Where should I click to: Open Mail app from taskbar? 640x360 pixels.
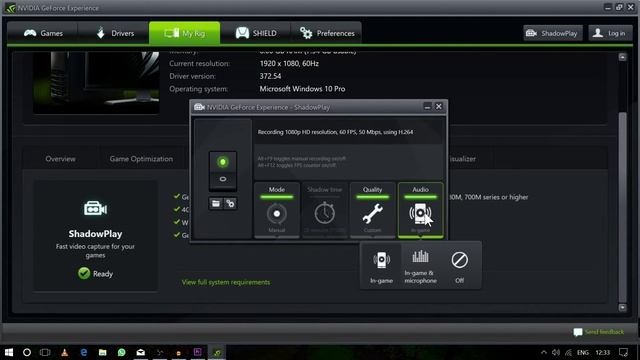click(140, 352)
